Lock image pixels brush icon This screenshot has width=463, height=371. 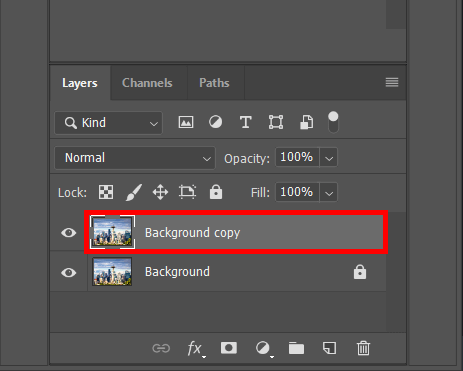(x=134, y=192)
